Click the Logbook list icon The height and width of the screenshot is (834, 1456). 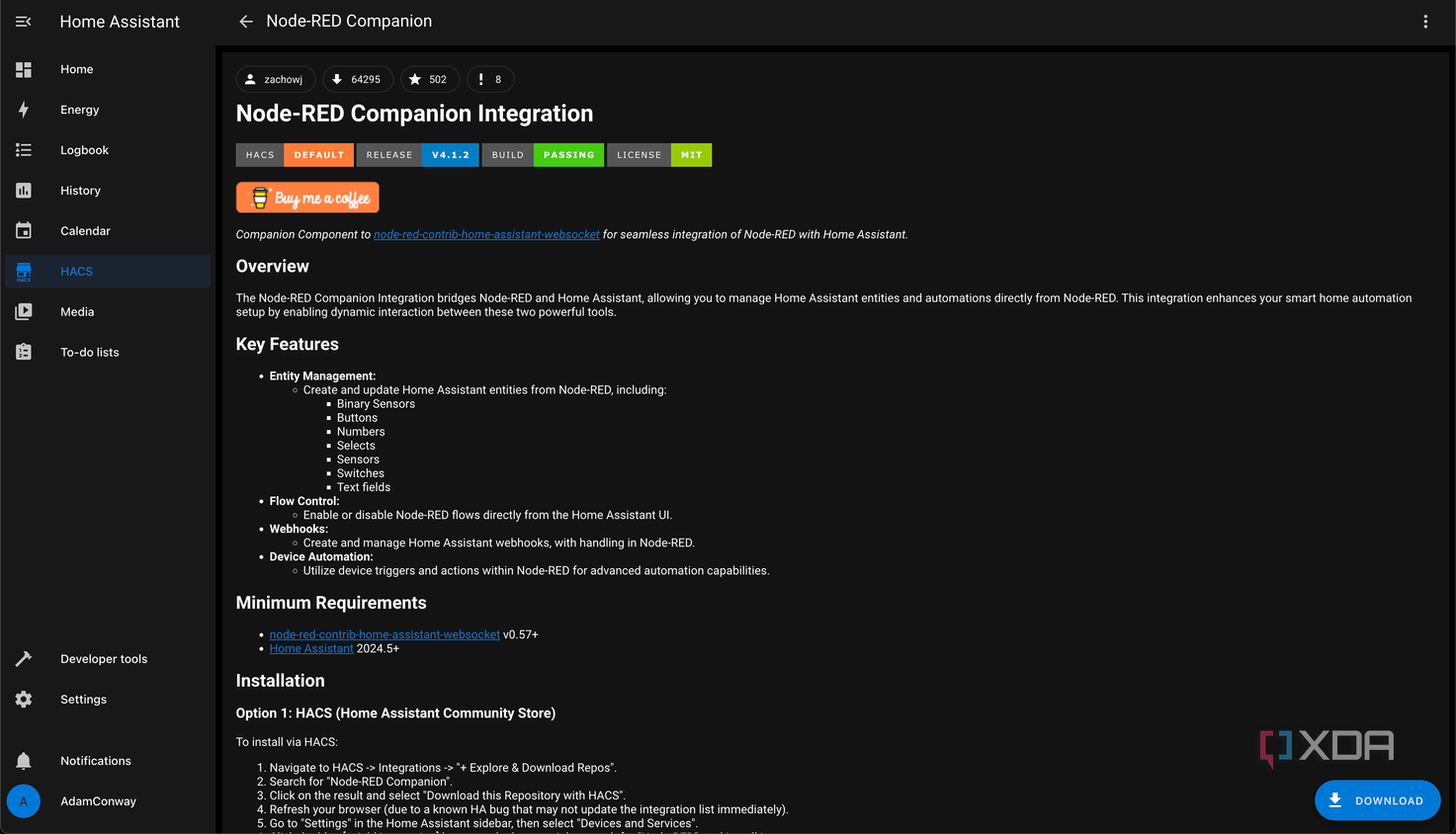24,150
